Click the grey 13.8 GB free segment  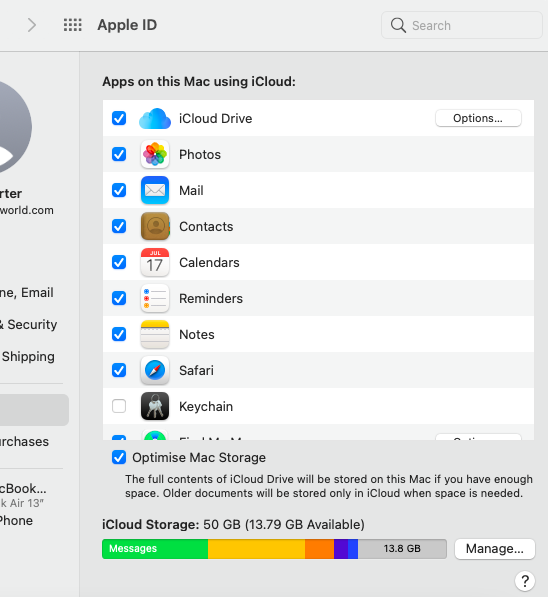coord(402,549)
